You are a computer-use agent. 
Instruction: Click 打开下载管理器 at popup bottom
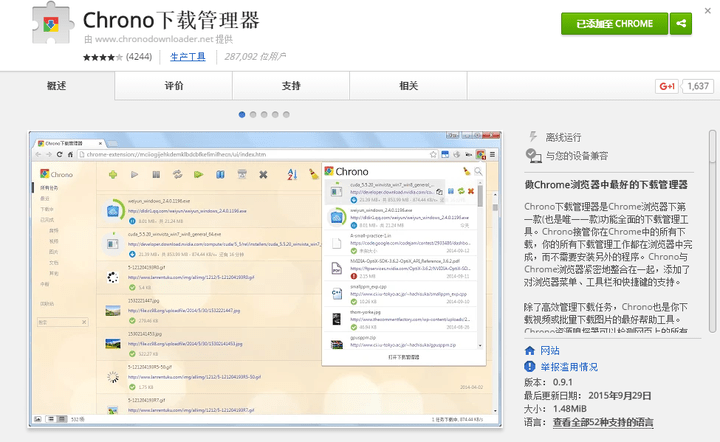click(x=404, y=357)
